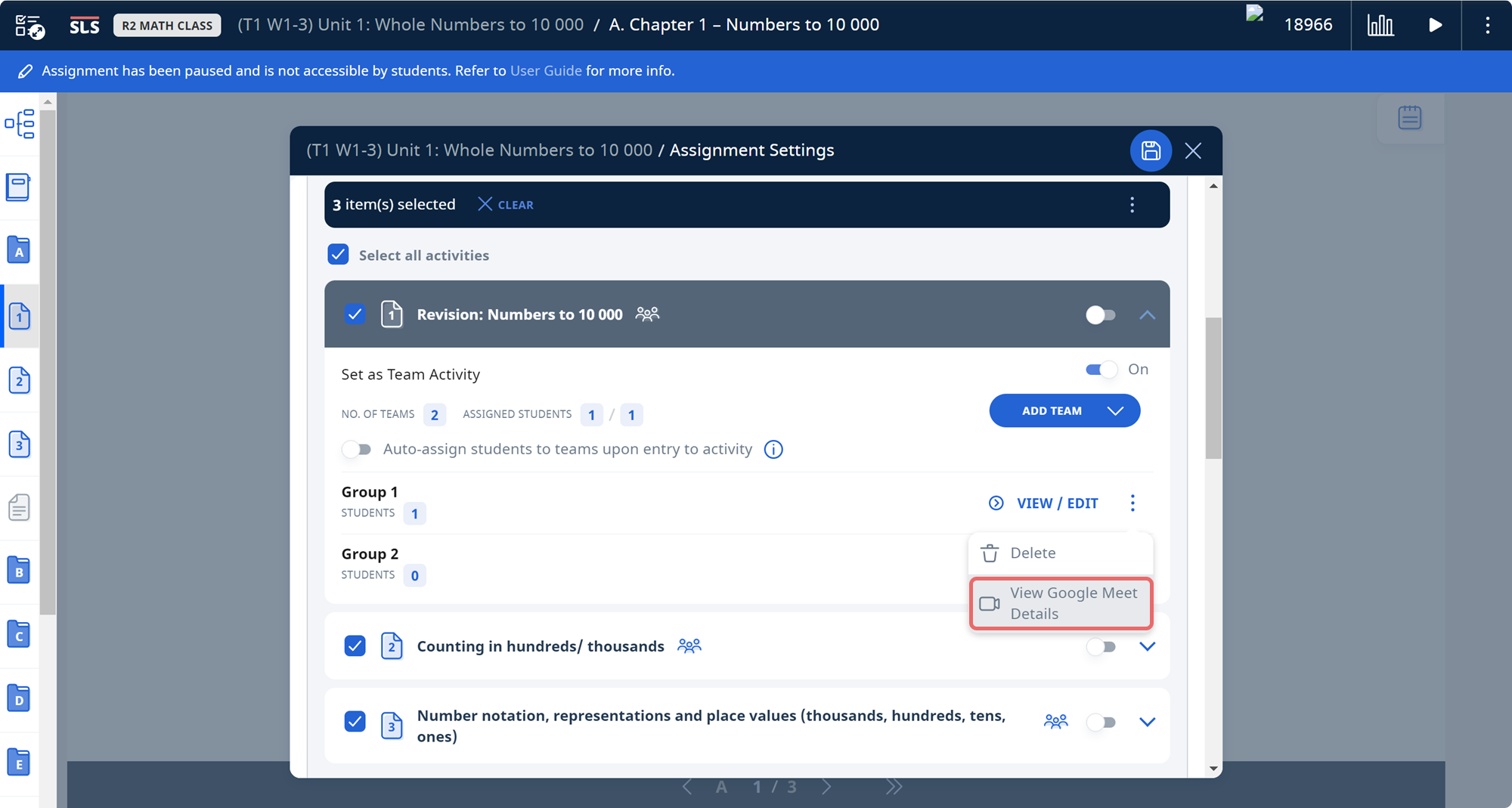Open the text document page icon in sidebar
Screen dimensions: 1512x808
tap(20, 508)
